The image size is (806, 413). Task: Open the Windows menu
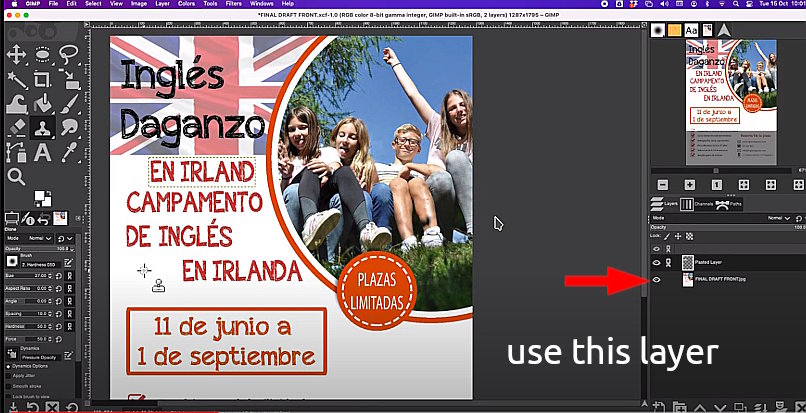pos(261,4)
